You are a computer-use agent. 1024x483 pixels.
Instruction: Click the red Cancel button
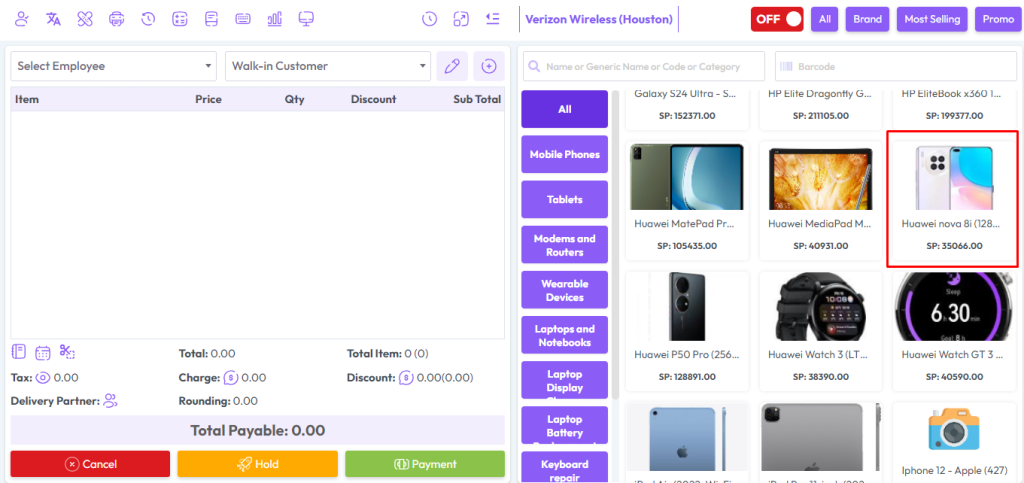tap(90, 464)
